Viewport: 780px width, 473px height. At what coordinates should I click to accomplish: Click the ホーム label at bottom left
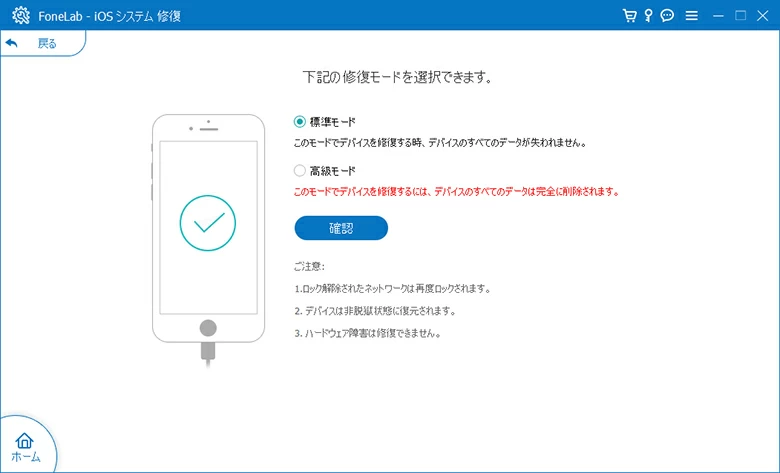25,457
